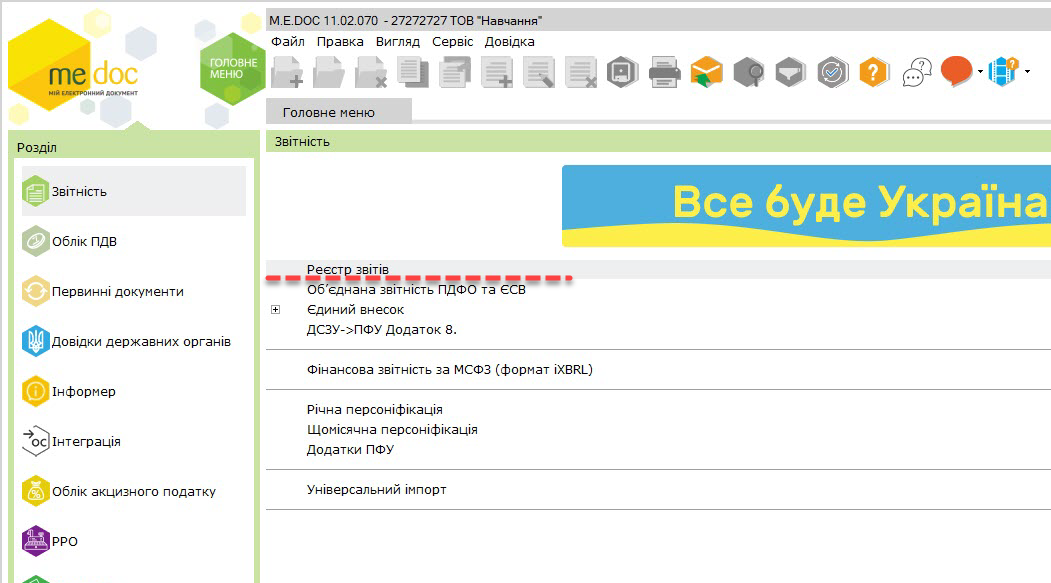Image resolution: width=1051 pixels, height=583 pixels.
Task: Open the chat bubbles support icon
Action: pos(917,72)
